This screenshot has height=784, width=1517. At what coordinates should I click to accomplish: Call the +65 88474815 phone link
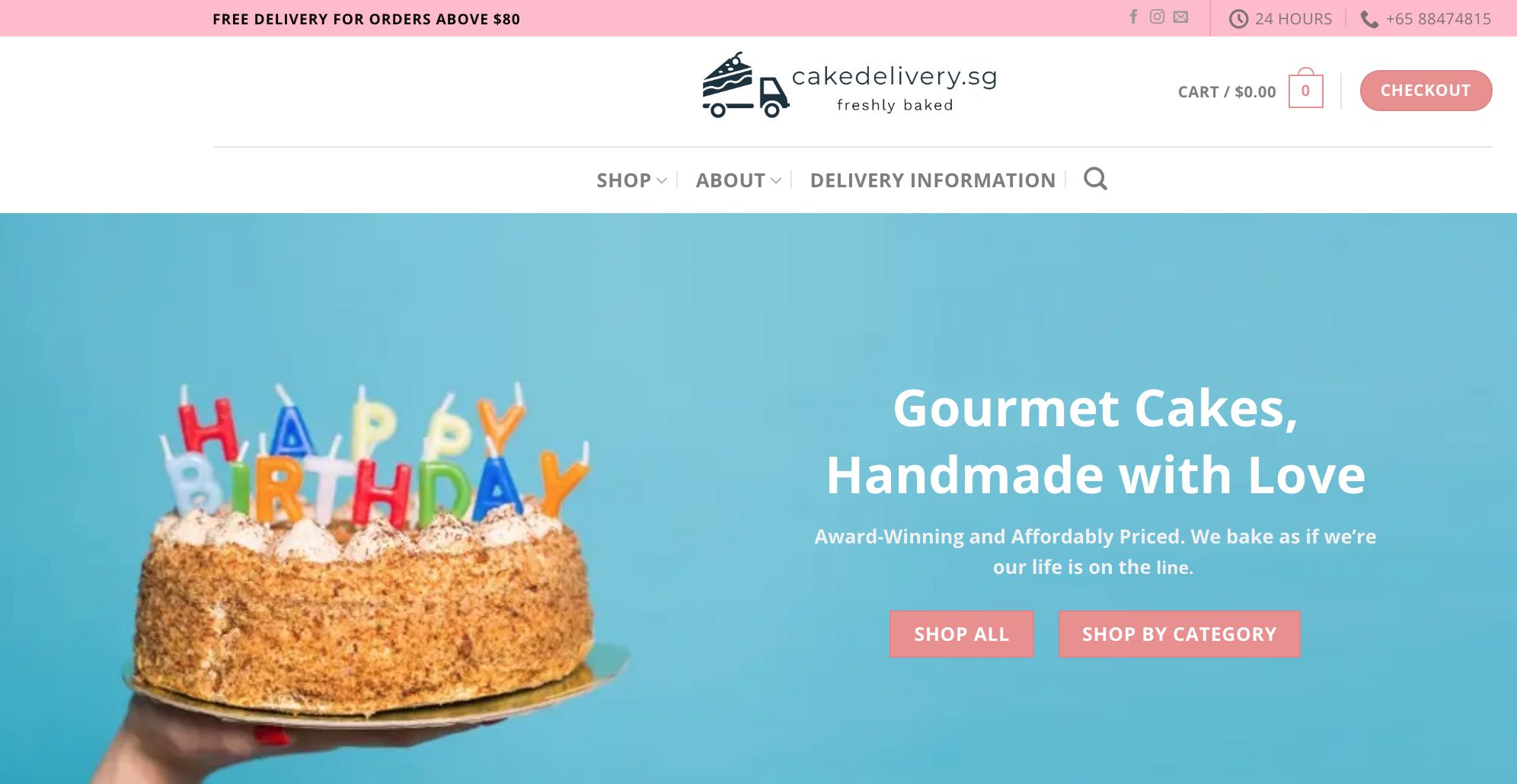point(1438,19)
